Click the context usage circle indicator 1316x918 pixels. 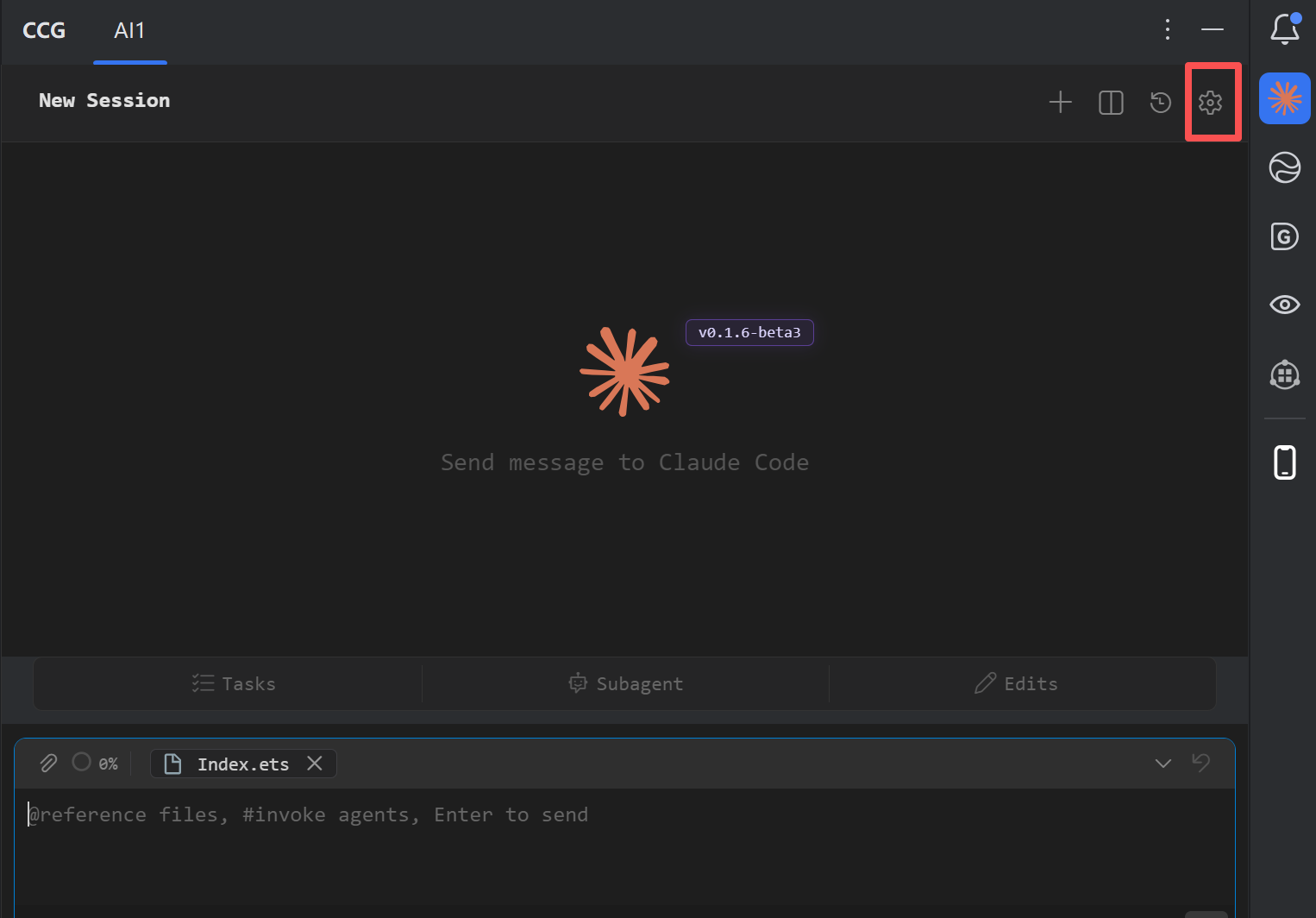click(x=81, y=762)
